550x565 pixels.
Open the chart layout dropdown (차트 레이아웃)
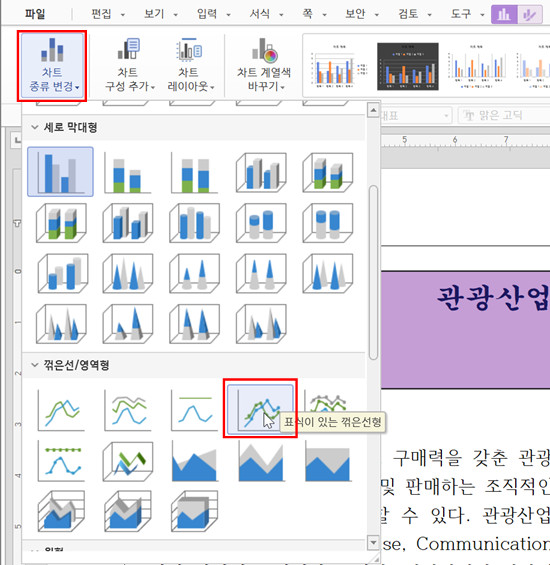[190, 66]
